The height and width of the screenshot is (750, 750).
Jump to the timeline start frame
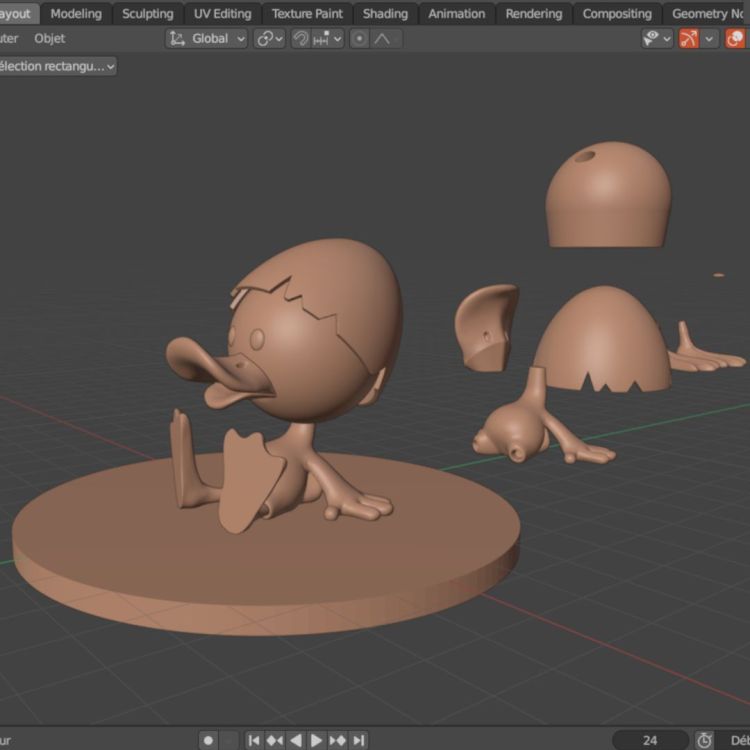click(254, 740)
